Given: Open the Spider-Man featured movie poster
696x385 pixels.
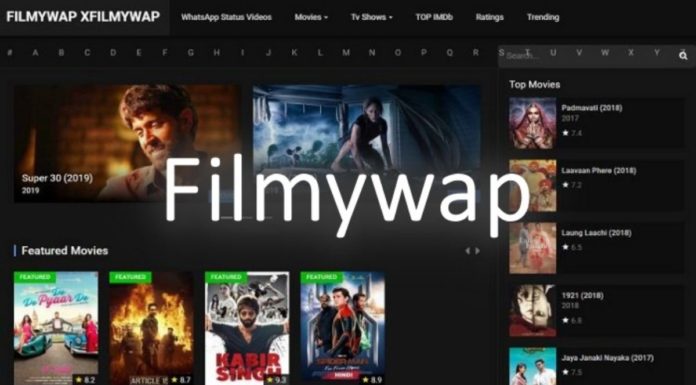Looking at the screenshot, I should 342,328.
